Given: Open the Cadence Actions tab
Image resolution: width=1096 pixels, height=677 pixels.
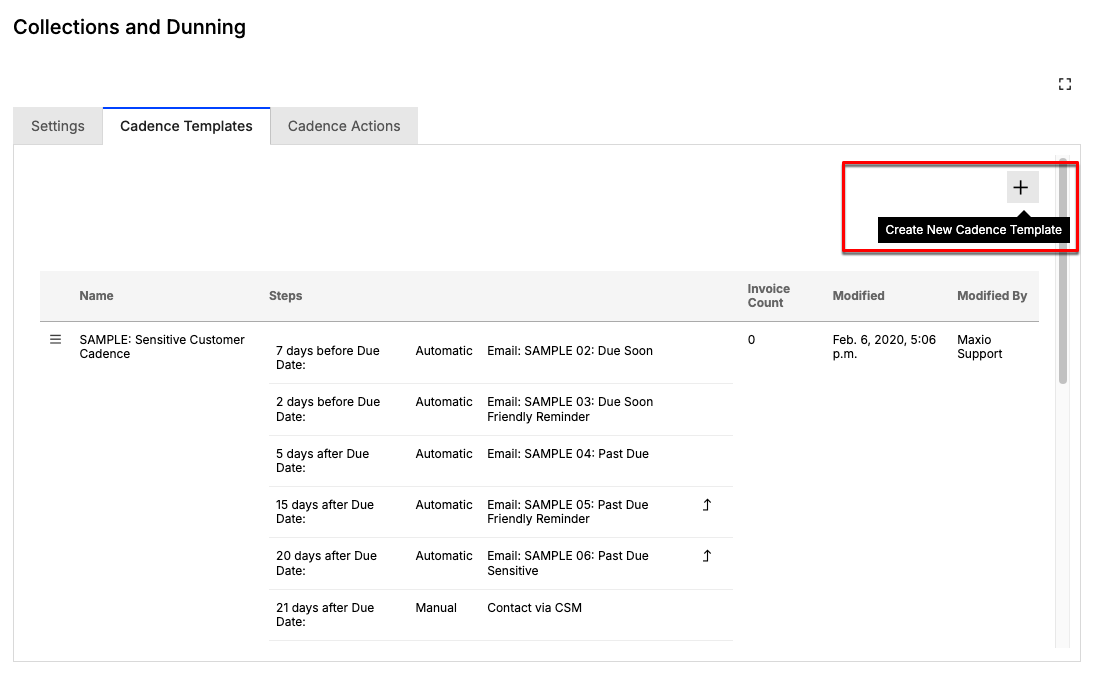Looking at the screenshot, I should point(344,126).
